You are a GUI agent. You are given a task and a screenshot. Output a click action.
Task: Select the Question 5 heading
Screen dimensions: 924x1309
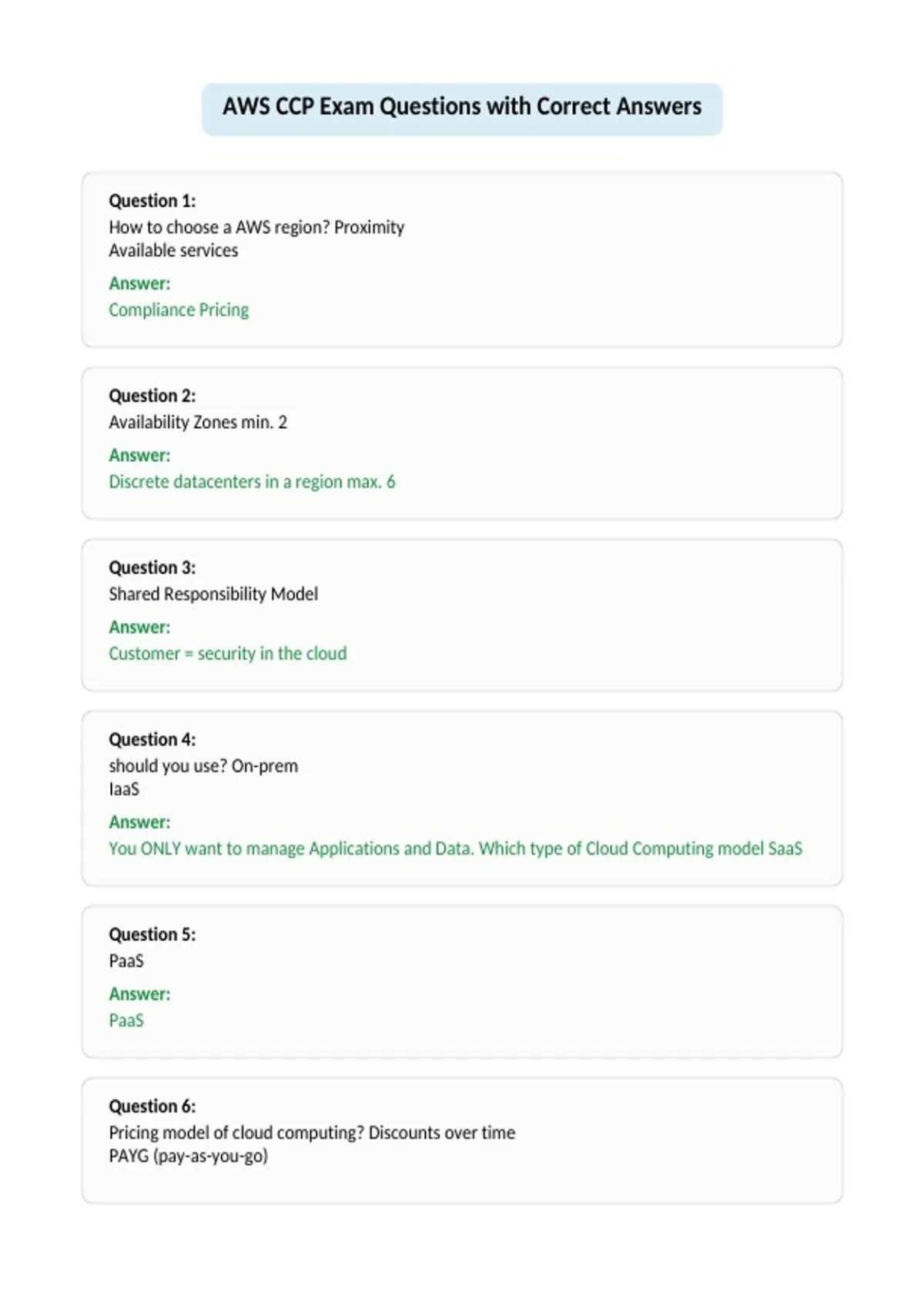pyautogui.click(x=152, y=934)
